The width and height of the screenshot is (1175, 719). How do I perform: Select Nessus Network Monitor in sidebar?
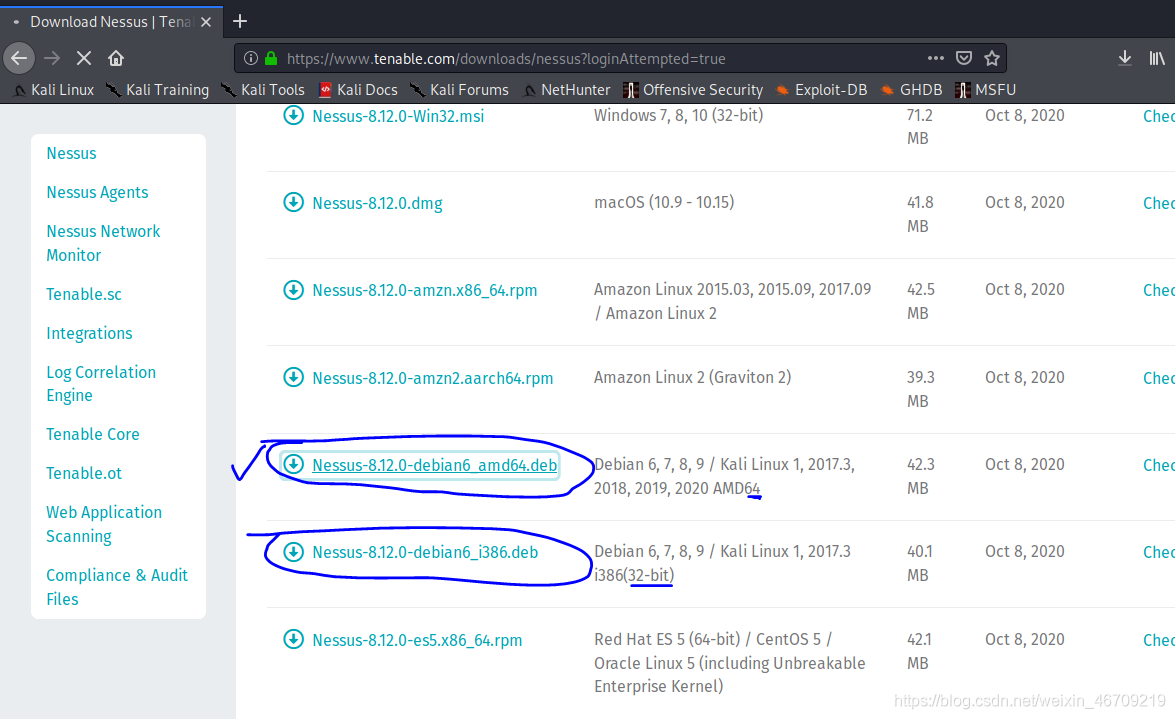click(103, 243)
